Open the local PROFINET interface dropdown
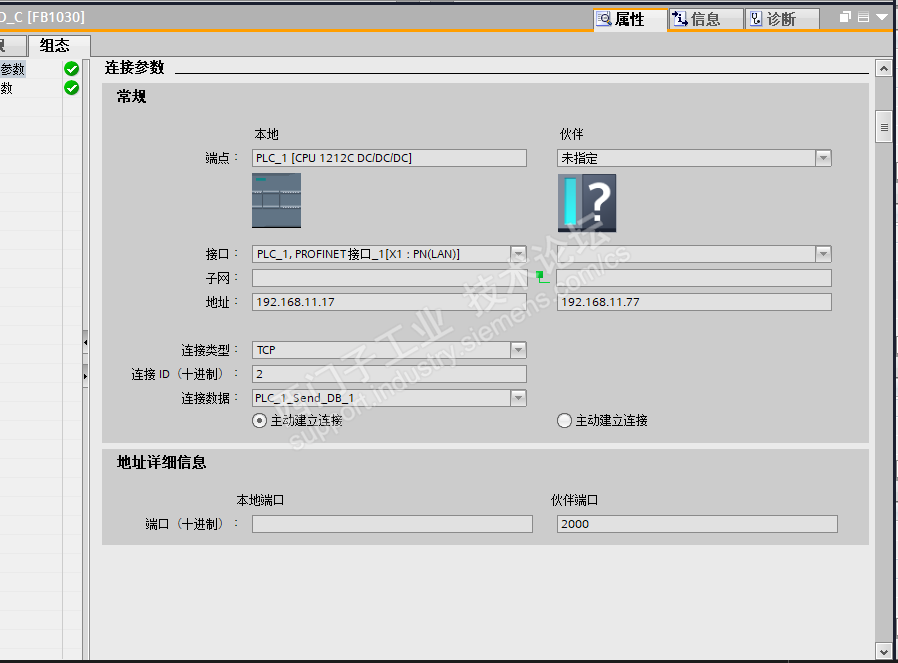The image size is (898, 663). tap(518, 254)
